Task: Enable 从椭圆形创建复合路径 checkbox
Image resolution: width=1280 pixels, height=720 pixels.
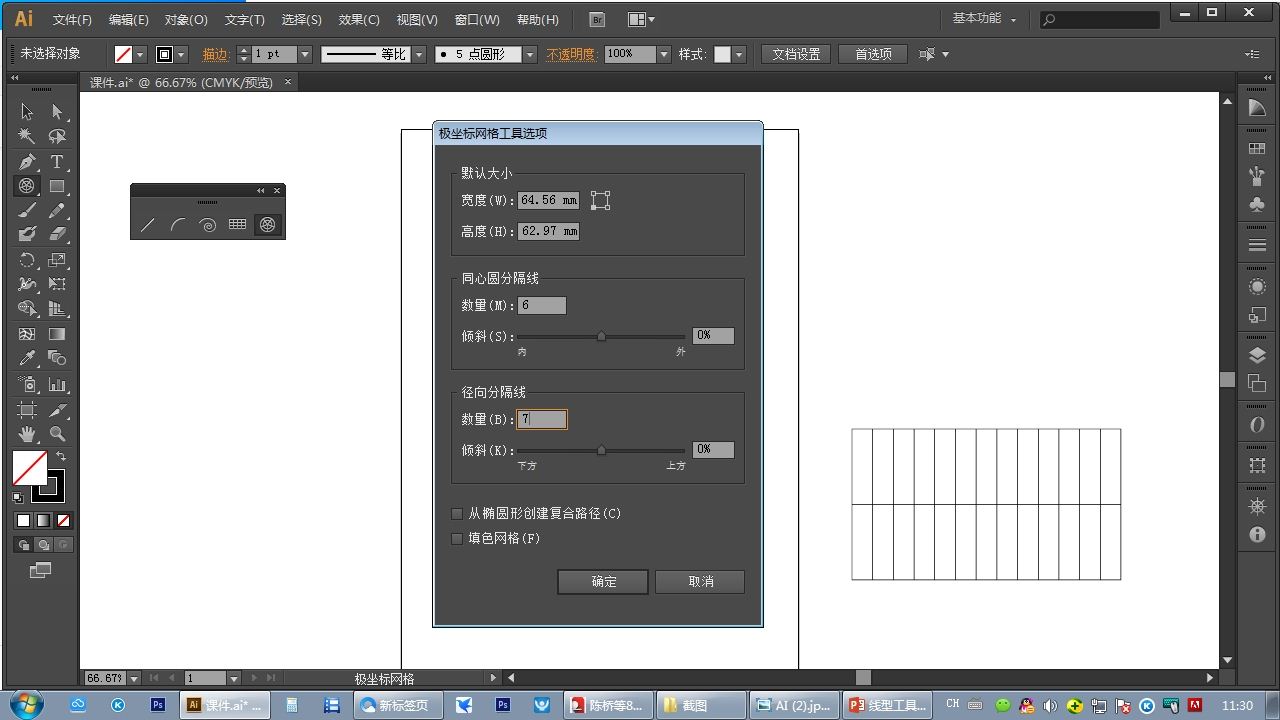Action: (x=457, y=514)
